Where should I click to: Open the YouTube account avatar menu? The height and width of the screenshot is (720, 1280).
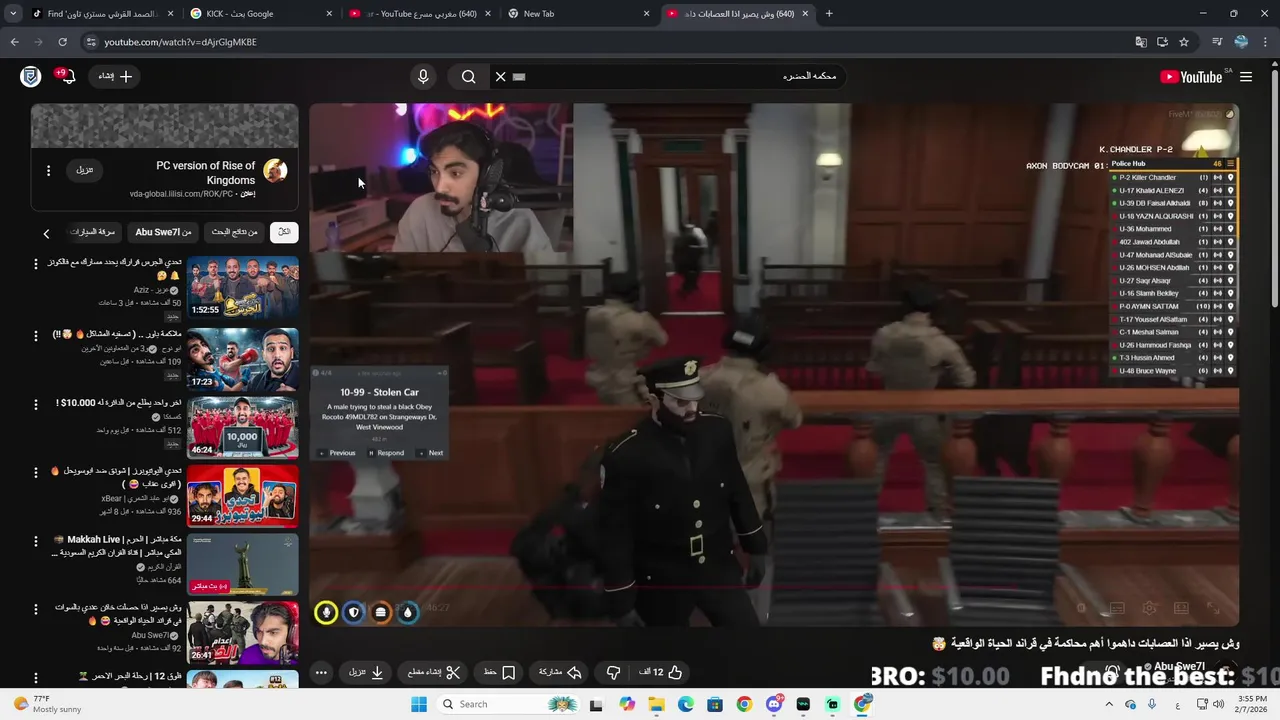pos(31,76)
